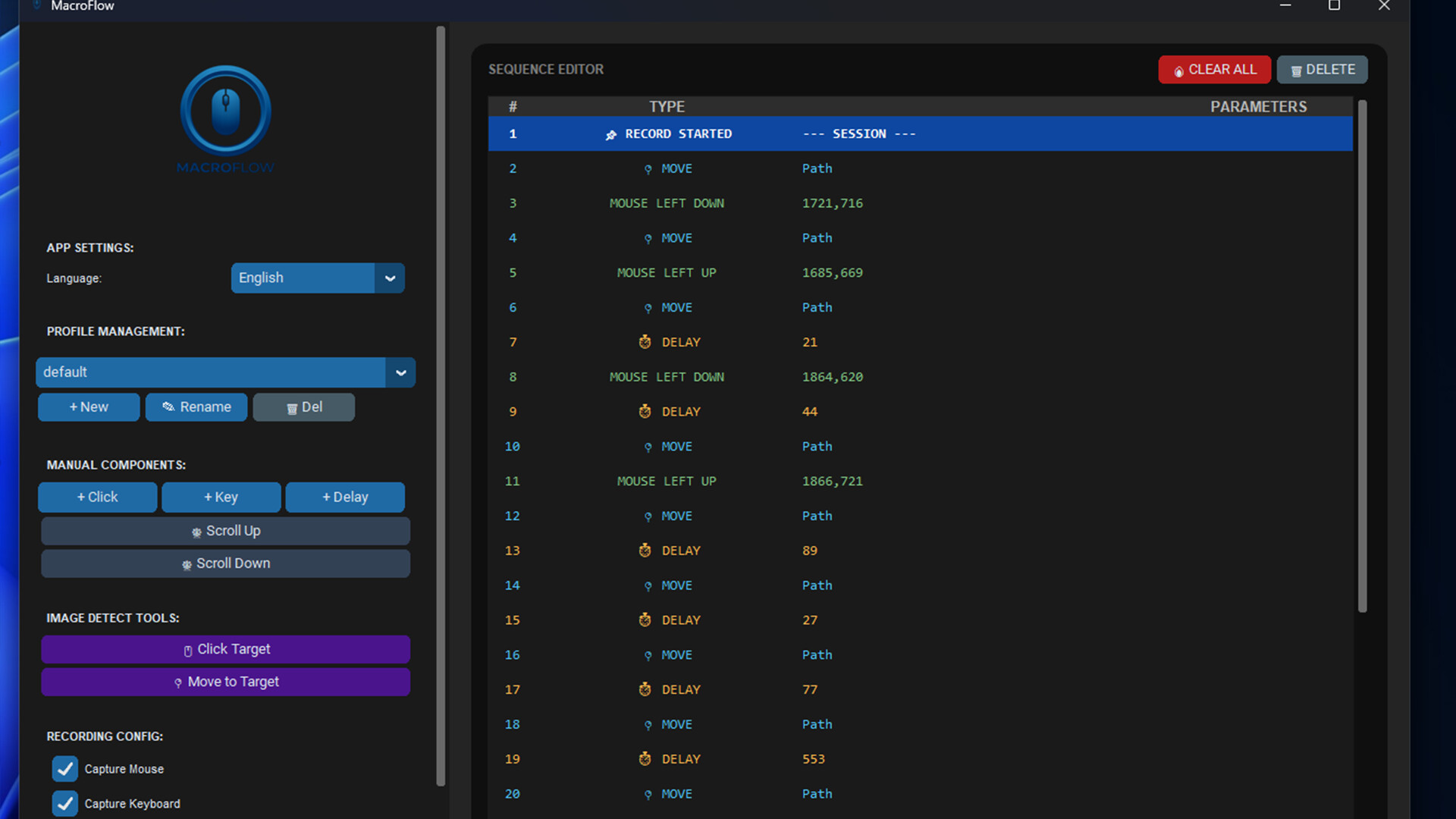Add a new Click component
The height and width of the screenshot is (819, 1456).
pos(97,497)
